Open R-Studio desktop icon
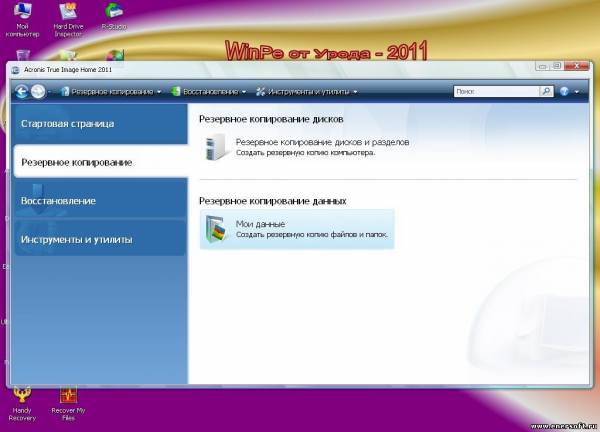The width and height of the screenshot is (600, 432). pos(114,16)
